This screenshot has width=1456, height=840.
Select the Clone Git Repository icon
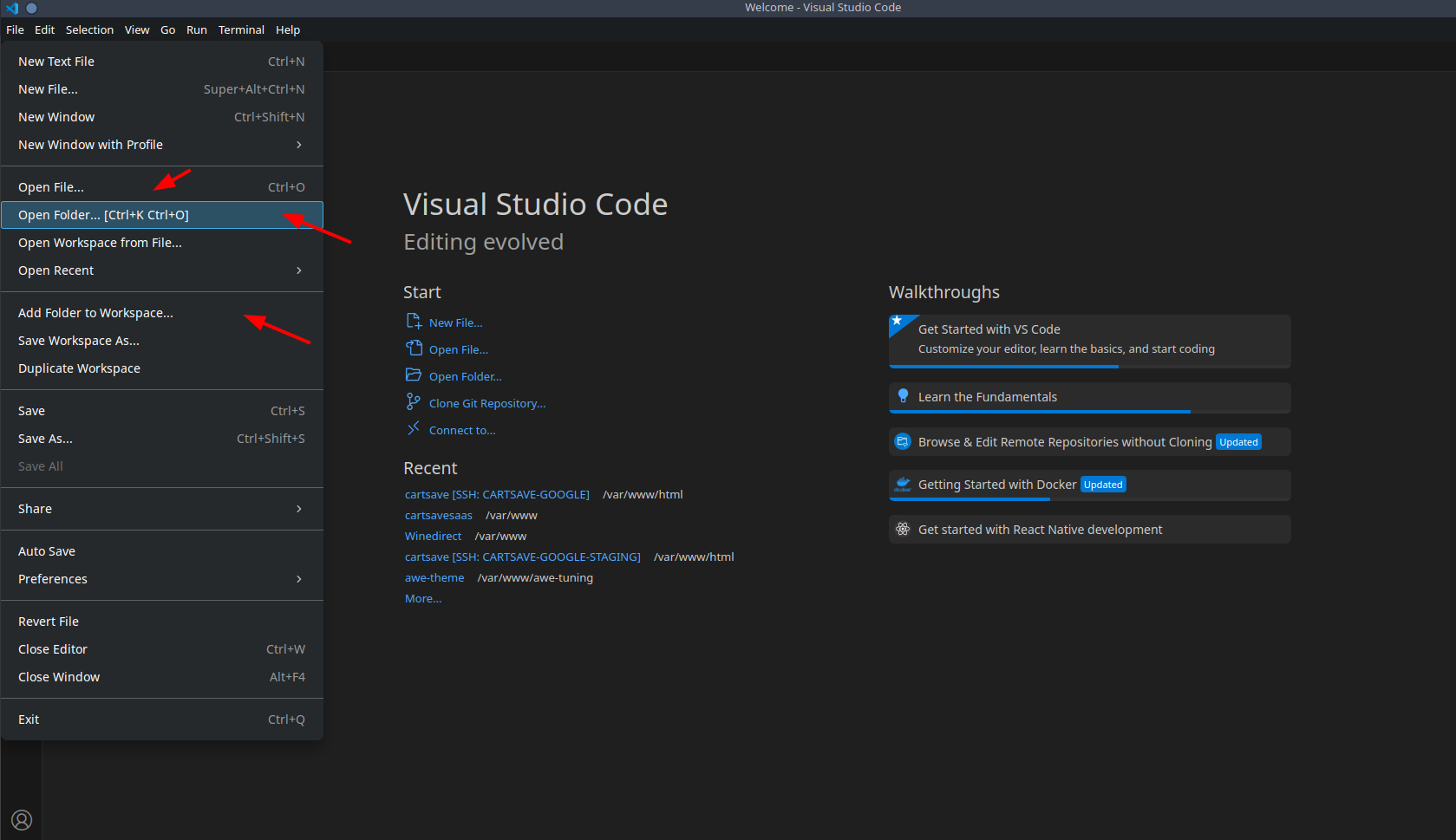click(414, 402)
